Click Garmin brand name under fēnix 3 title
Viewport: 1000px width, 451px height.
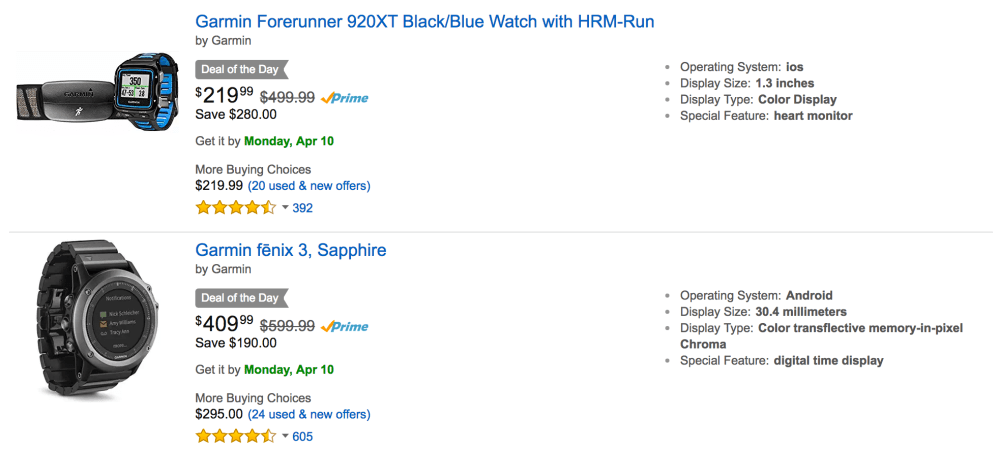point(231,269)
